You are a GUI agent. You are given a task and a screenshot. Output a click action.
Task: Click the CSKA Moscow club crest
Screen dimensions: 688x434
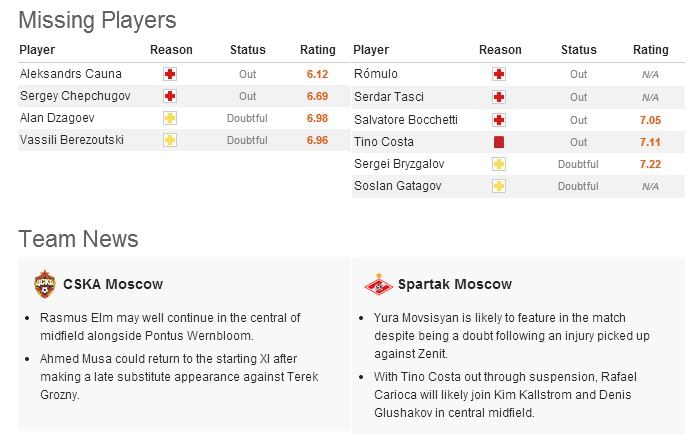point(42,283)
